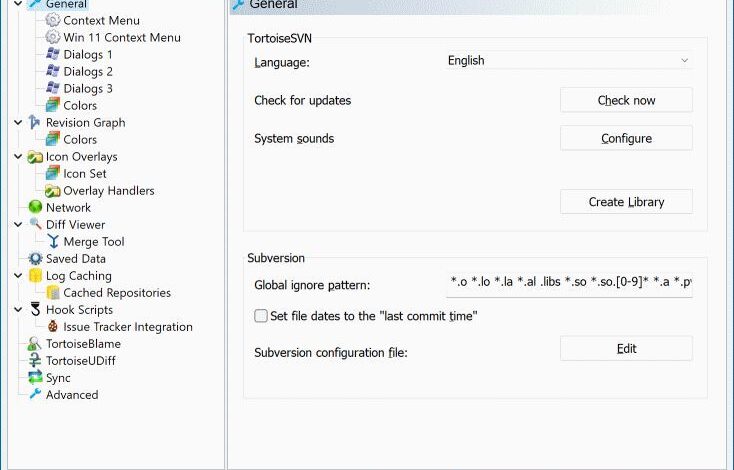The image size is (734, 470).
Task: Open the TortoiseUDiff icon entry
Action: (35, 360)
